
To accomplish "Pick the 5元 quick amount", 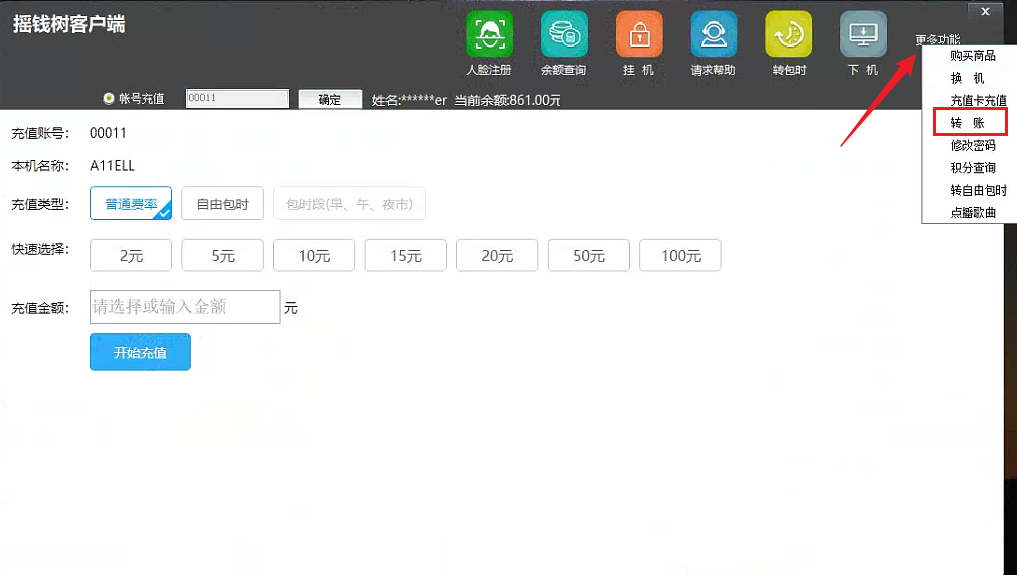I will pyautogui.click(x=222, y=255).
